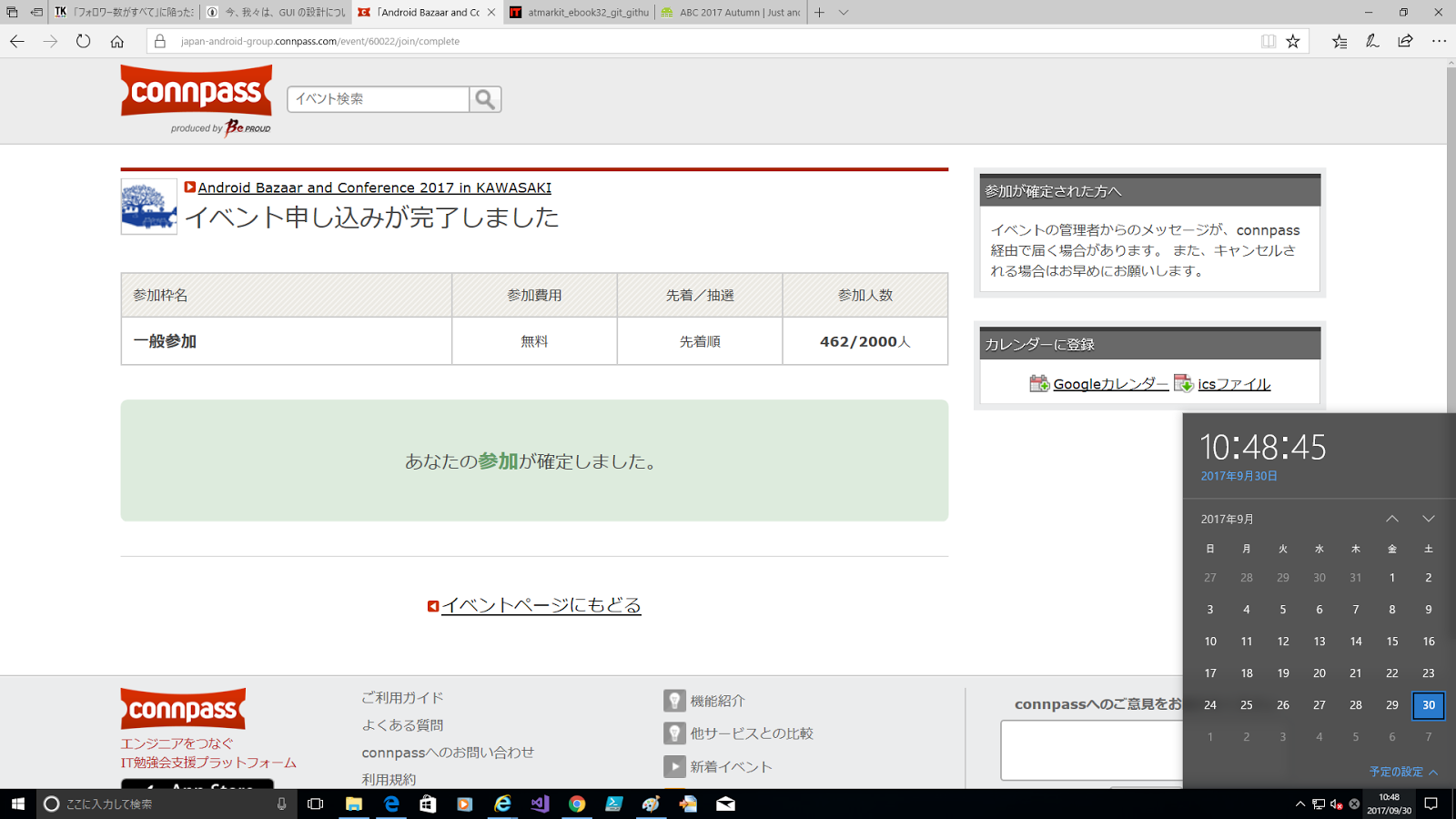Open the Windows Start menu
The height and width of the screenshot is (819, 1456).
(17, 804)
